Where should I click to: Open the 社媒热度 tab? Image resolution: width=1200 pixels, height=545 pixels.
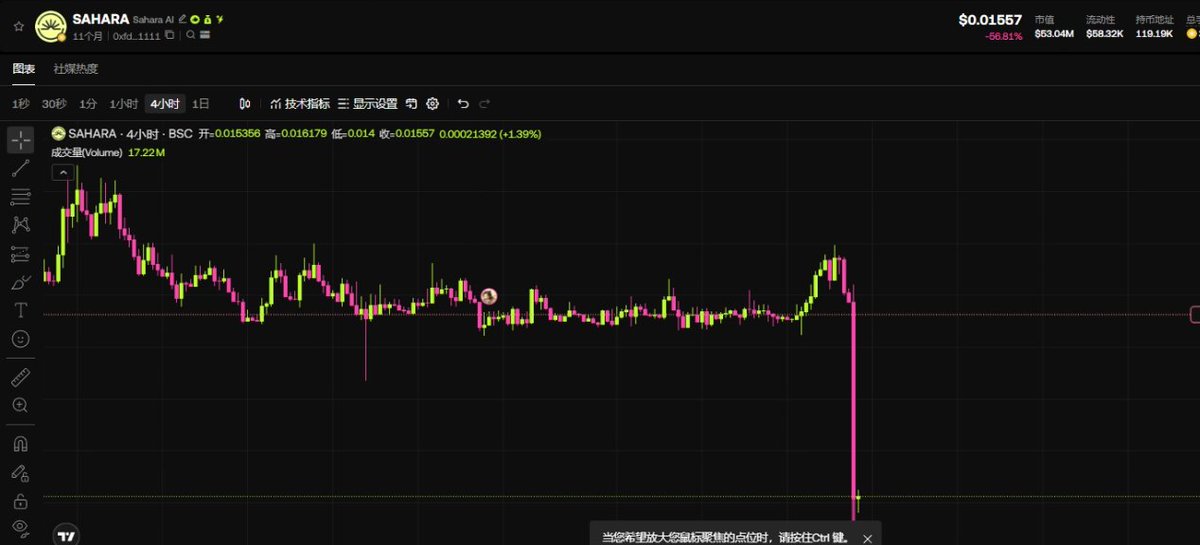76,69
